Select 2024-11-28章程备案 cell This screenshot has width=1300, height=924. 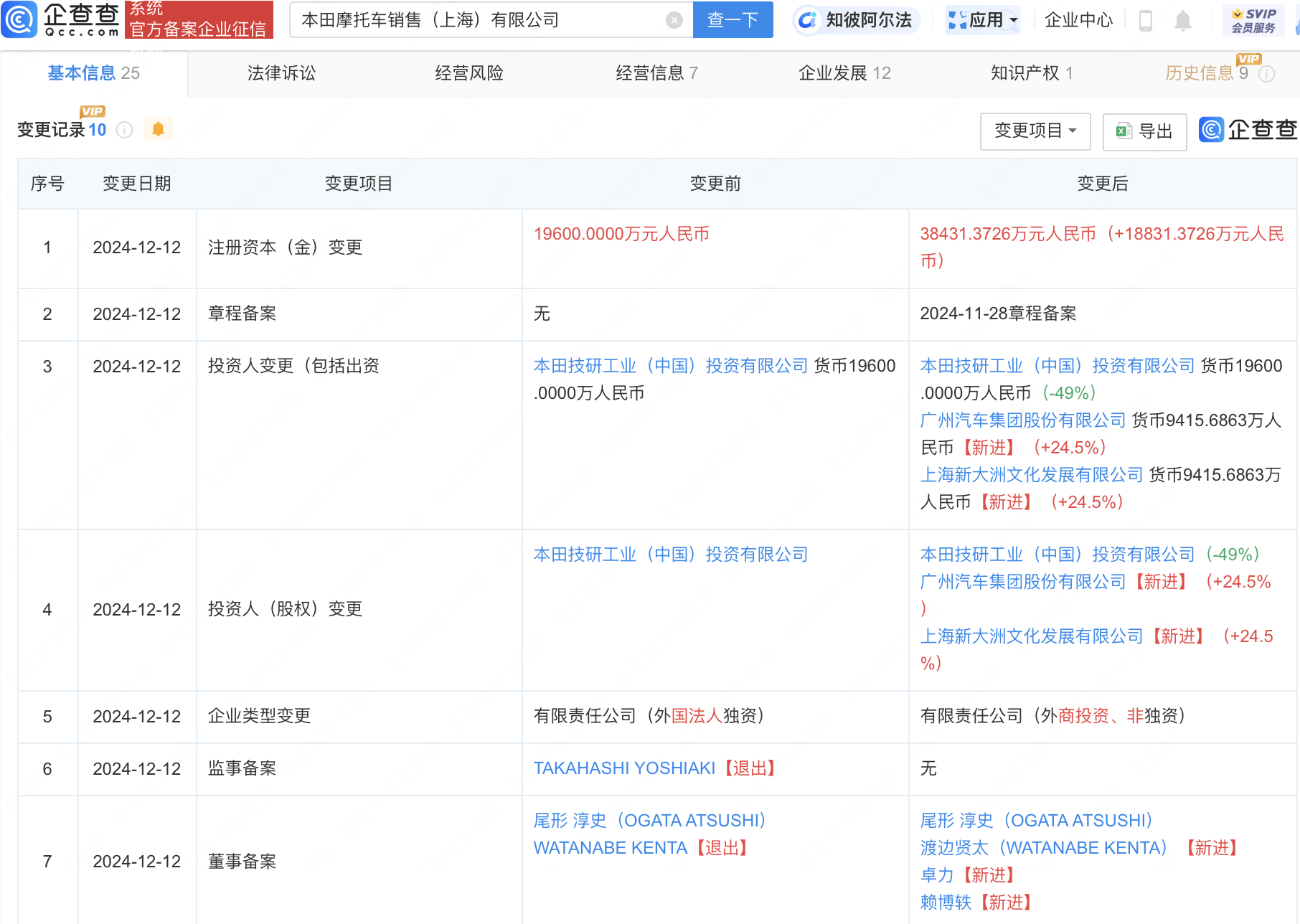click(x=1103, y=314)
